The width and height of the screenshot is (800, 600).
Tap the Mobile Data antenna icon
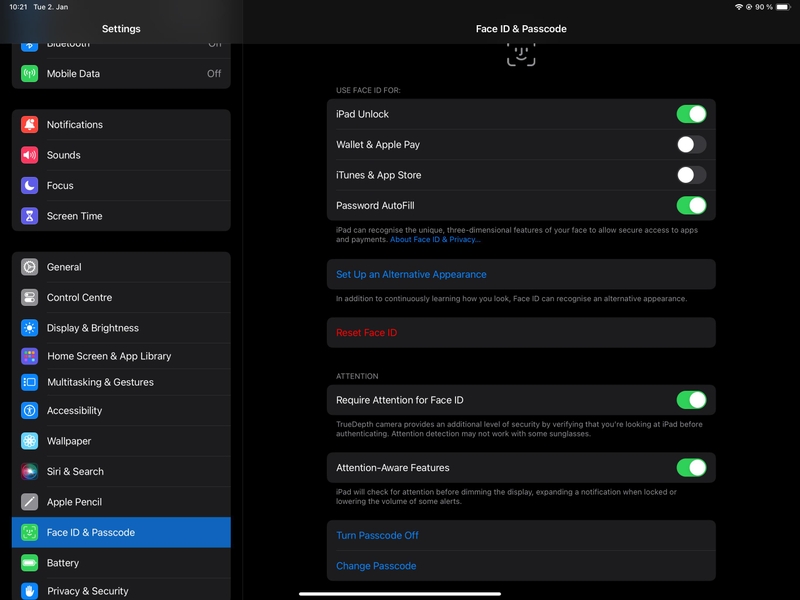30,73
